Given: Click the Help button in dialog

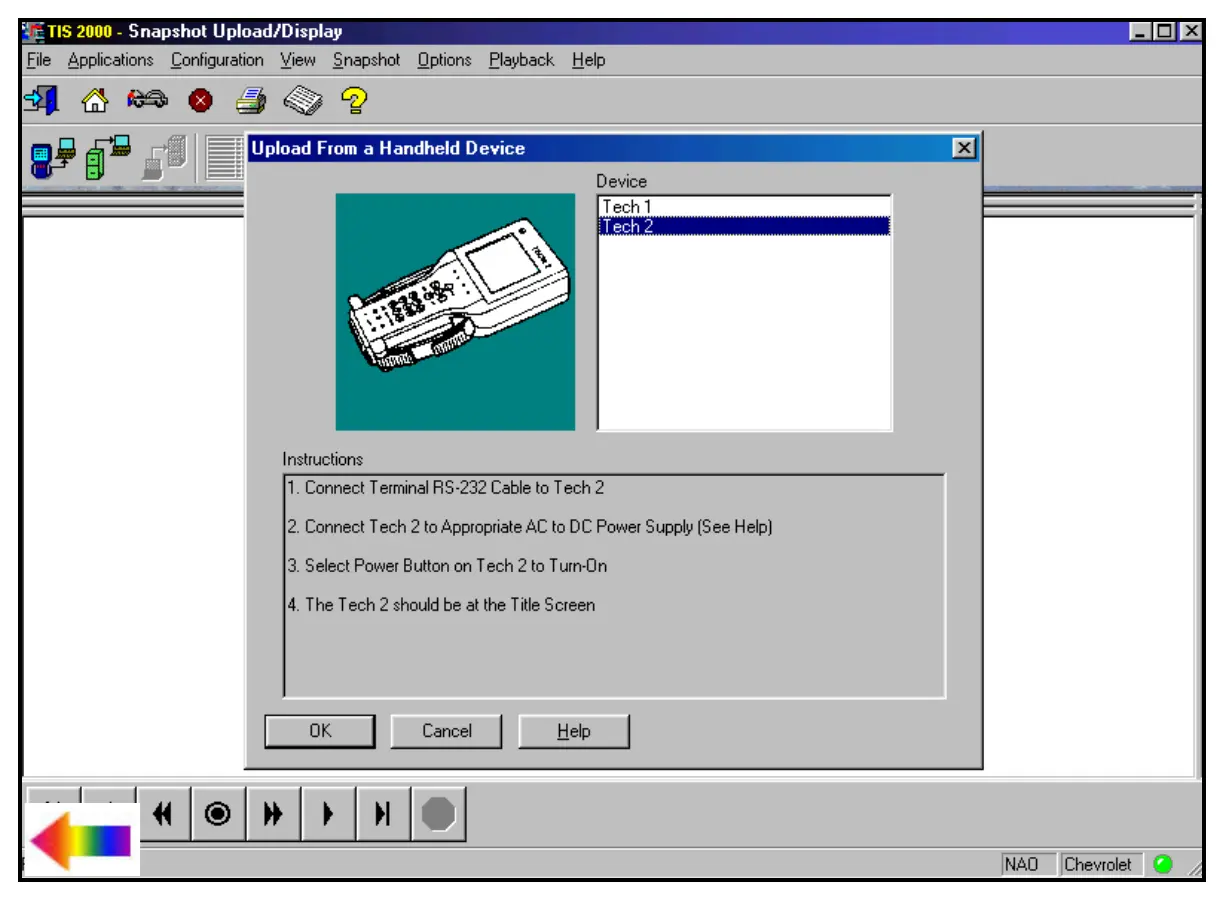Looking at the screenshot, I should (574, 731).
